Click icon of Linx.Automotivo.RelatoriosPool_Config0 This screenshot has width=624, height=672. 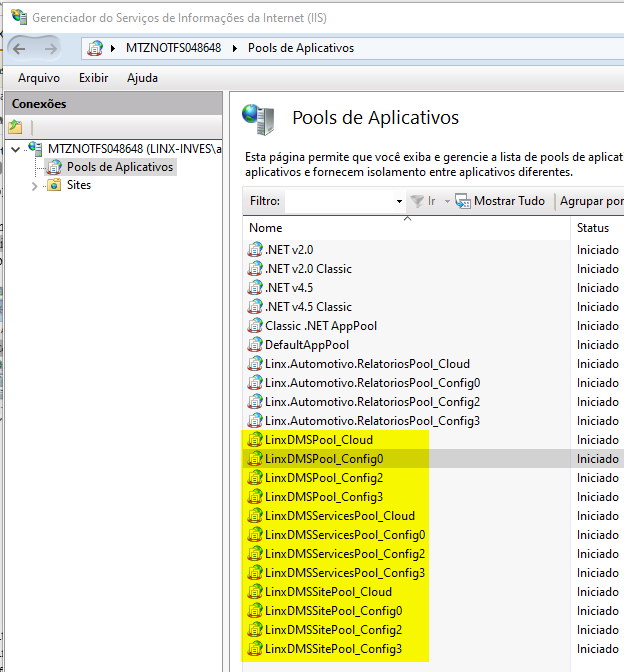point(255,383)
